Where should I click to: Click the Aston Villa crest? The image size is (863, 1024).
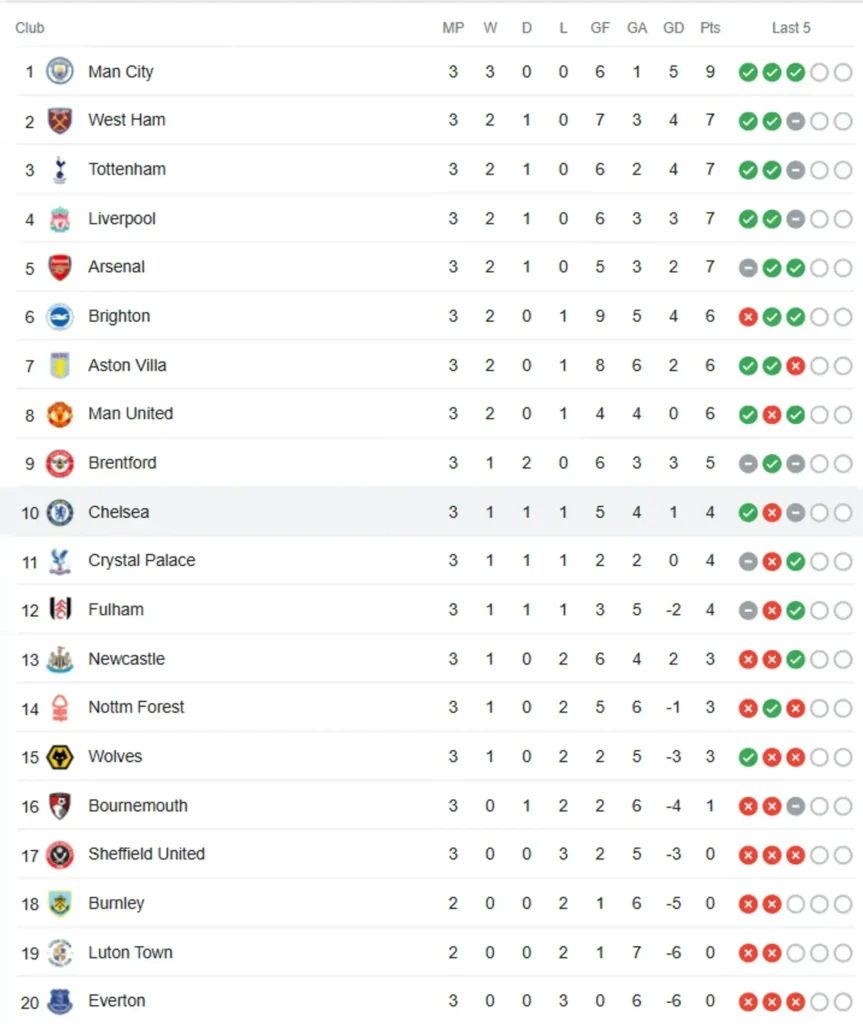(x=60, y=365)
